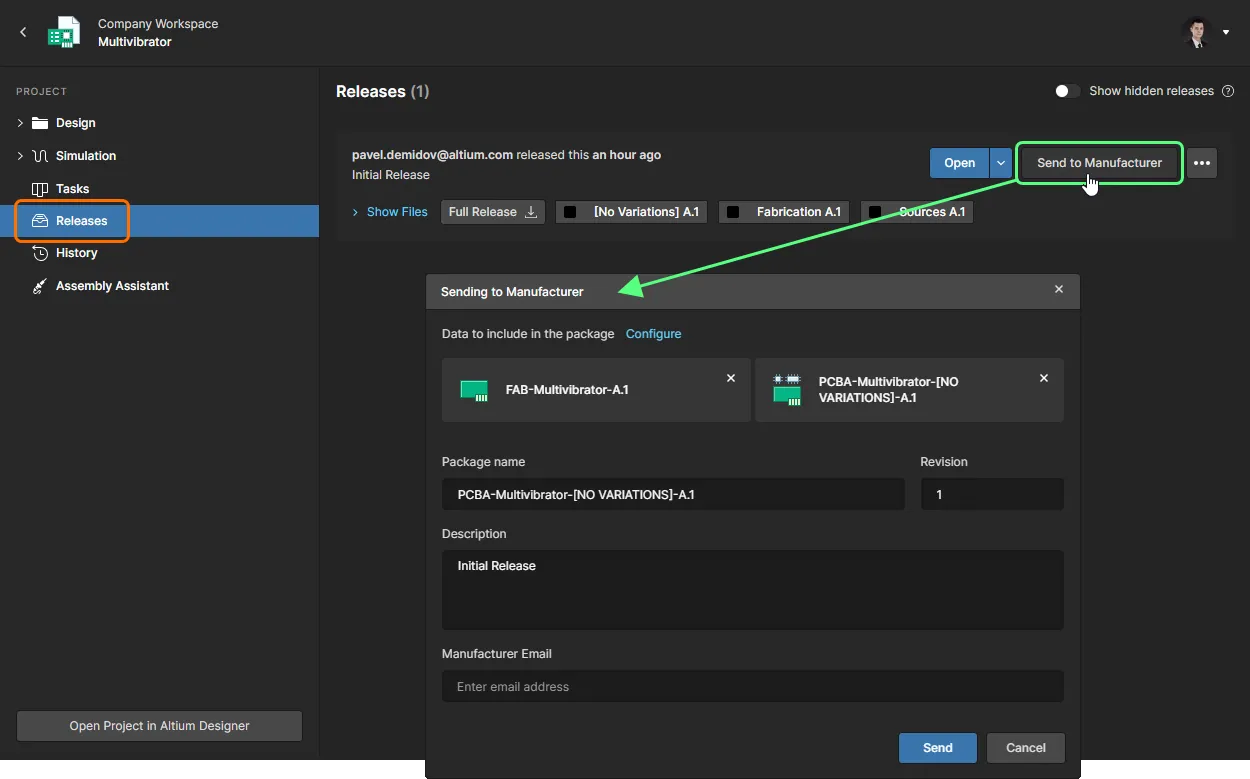The height and width of the screenshot is (779, 1250).
Task: Open Assembly Assistant from the sidebar
Action: [x=100, y=286]
